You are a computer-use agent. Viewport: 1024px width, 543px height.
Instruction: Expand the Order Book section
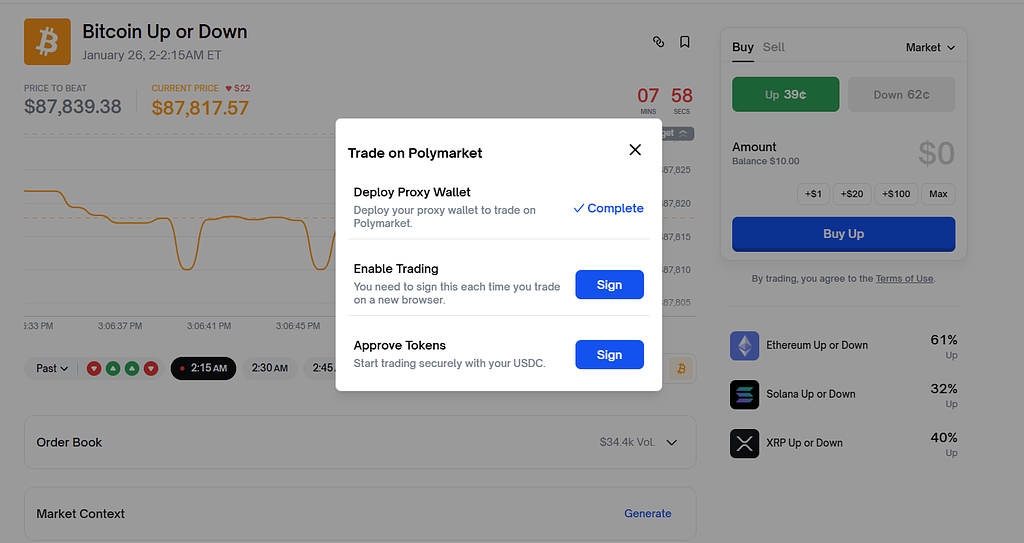(671, 442)
